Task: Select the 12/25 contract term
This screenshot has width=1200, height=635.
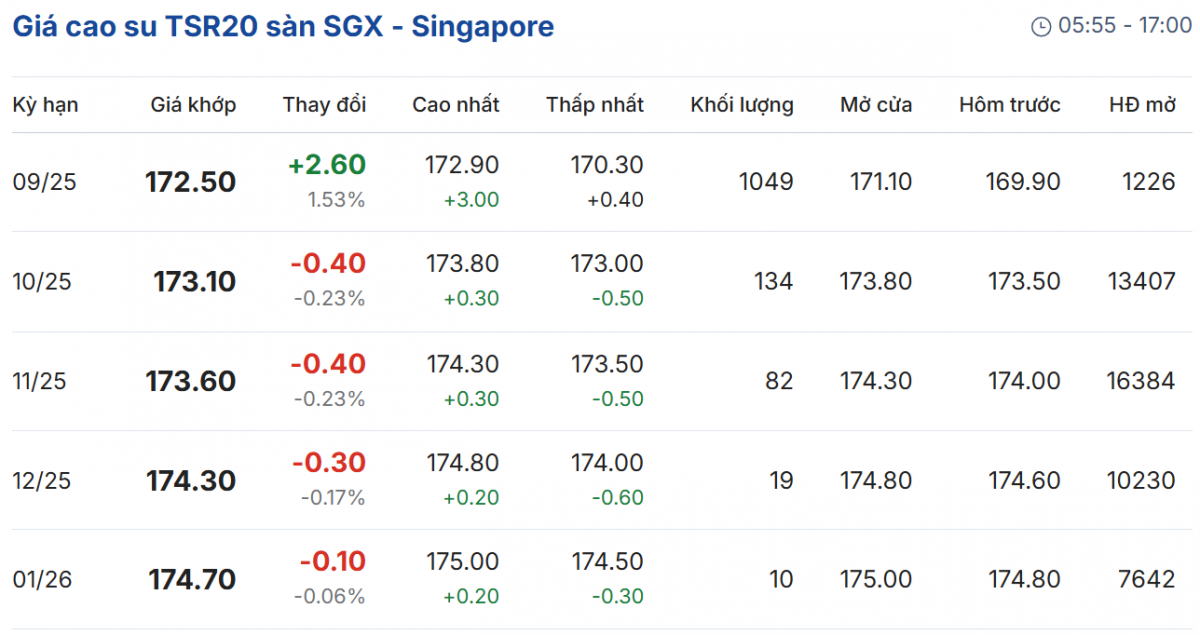Action: tap(42, 481)
